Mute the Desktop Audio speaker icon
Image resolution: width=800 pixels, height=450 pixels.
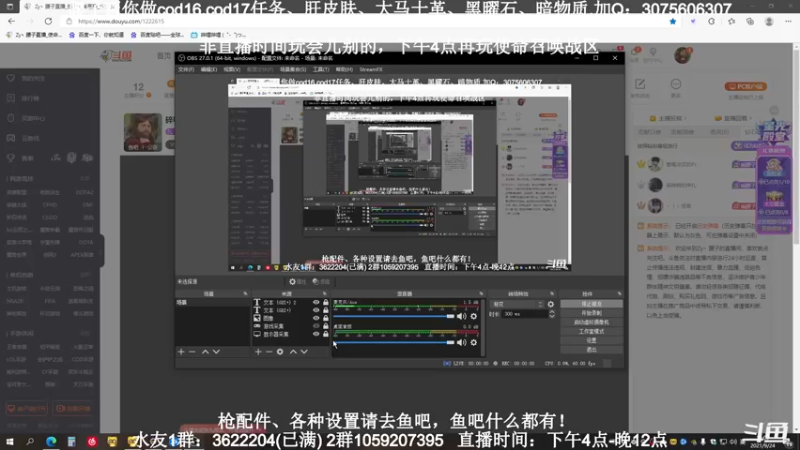click(x=462, y=342)
